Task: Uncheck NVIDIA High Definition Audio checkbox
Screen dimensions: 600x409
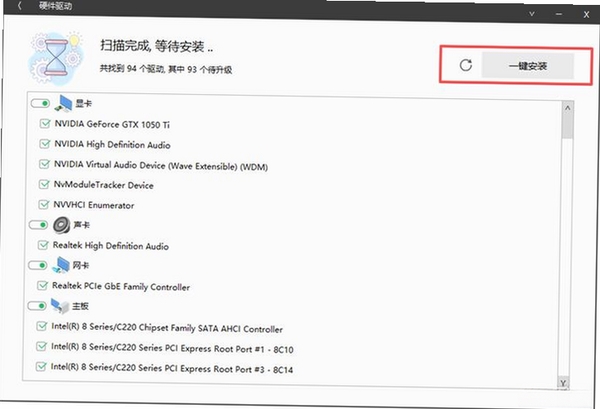Action: tap(45, 143)
